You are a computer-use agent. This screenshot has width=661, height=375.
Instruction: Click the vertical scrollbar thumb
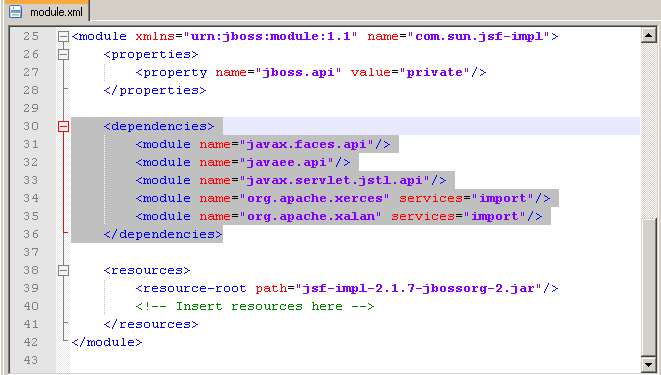pos(649,287)
